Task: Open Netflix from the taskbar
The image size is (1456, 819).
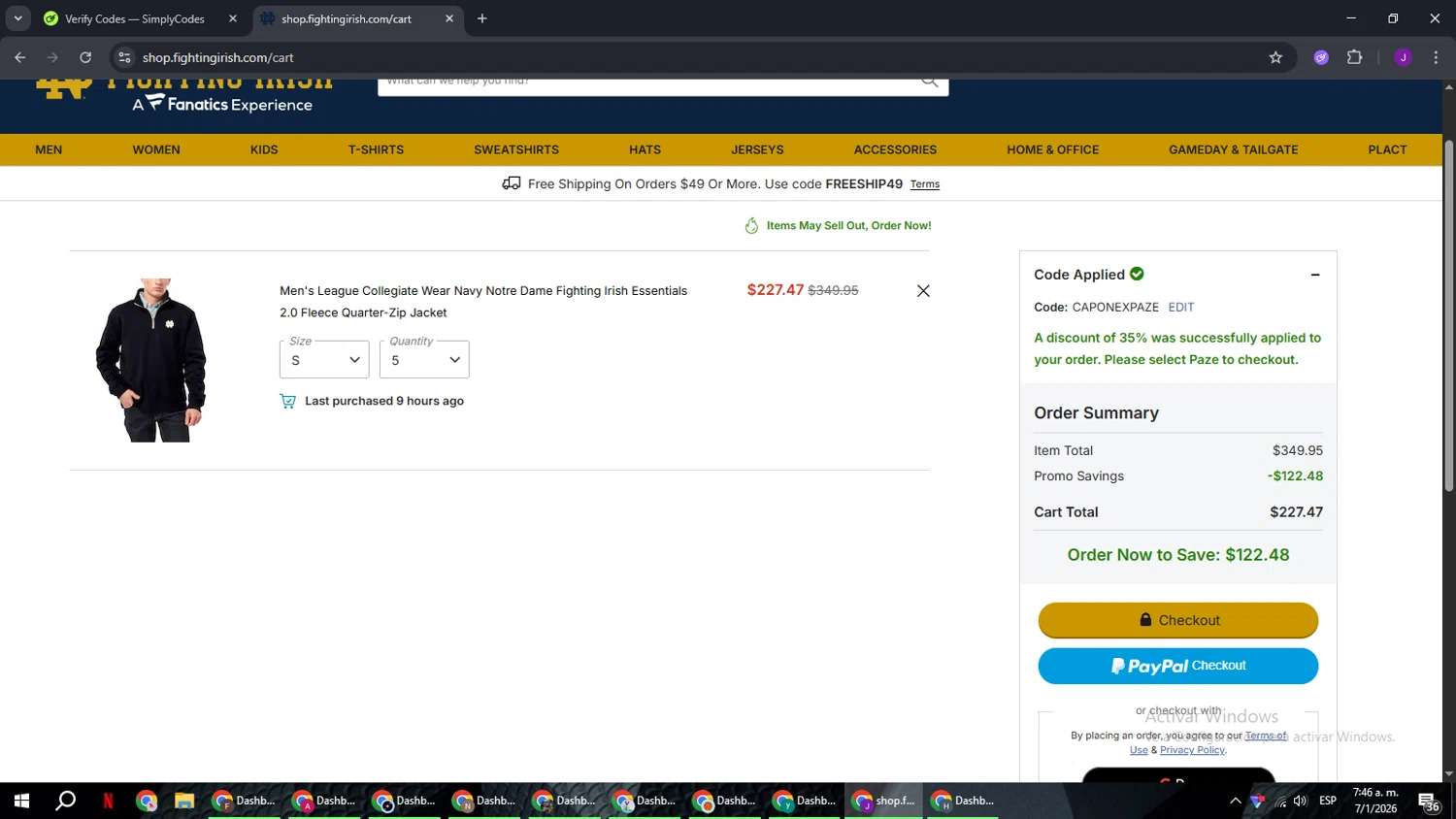Action: [108, 801]
